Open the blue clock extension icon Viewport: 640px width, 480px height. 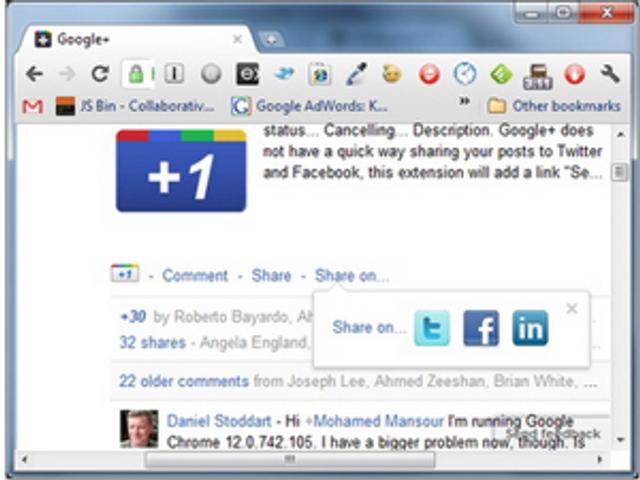pos(465,74)
